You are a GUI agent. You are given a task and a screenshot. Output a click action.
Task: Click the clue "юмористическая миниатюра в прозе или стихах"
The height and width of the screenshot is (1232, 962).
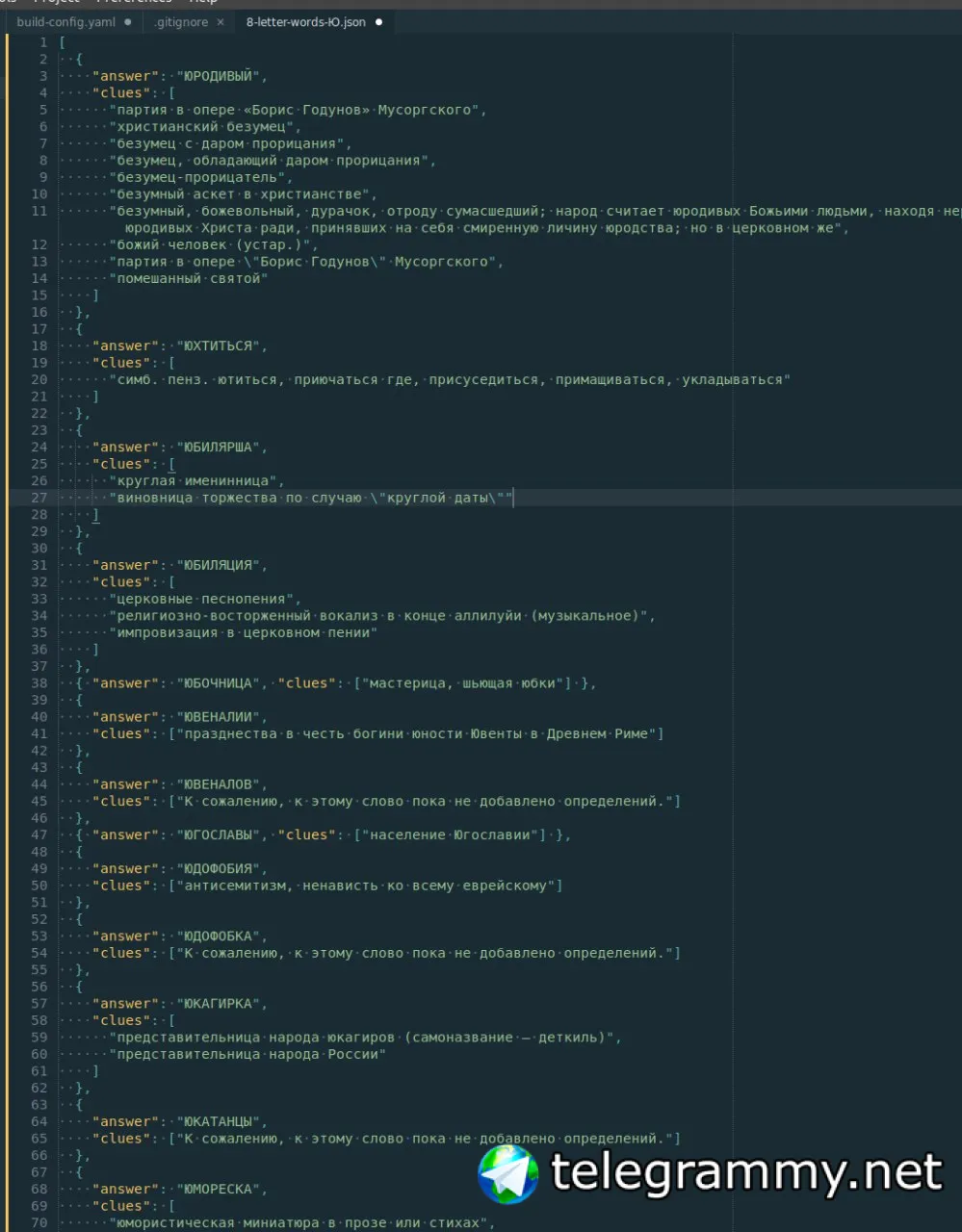coord(298,1222)
